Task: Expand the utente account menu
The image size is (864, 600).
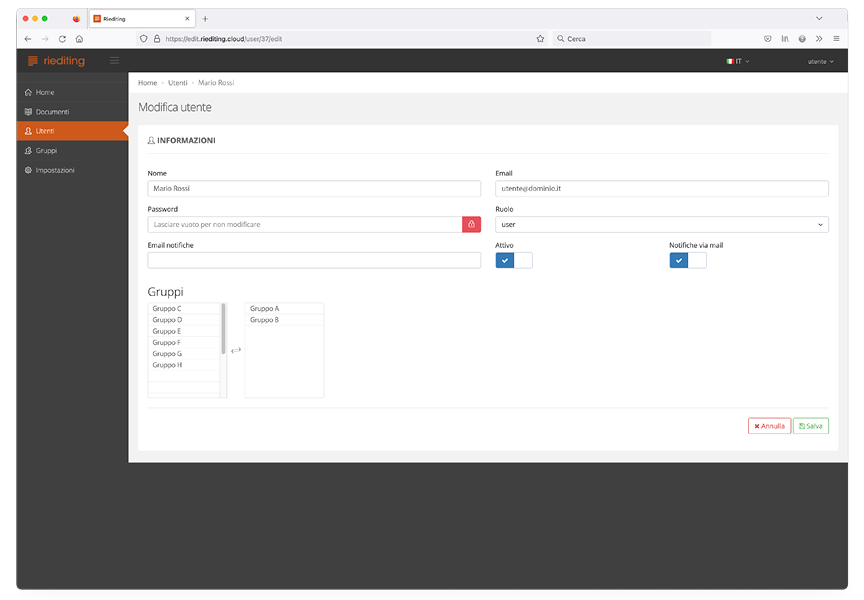Action: point(820,62)
